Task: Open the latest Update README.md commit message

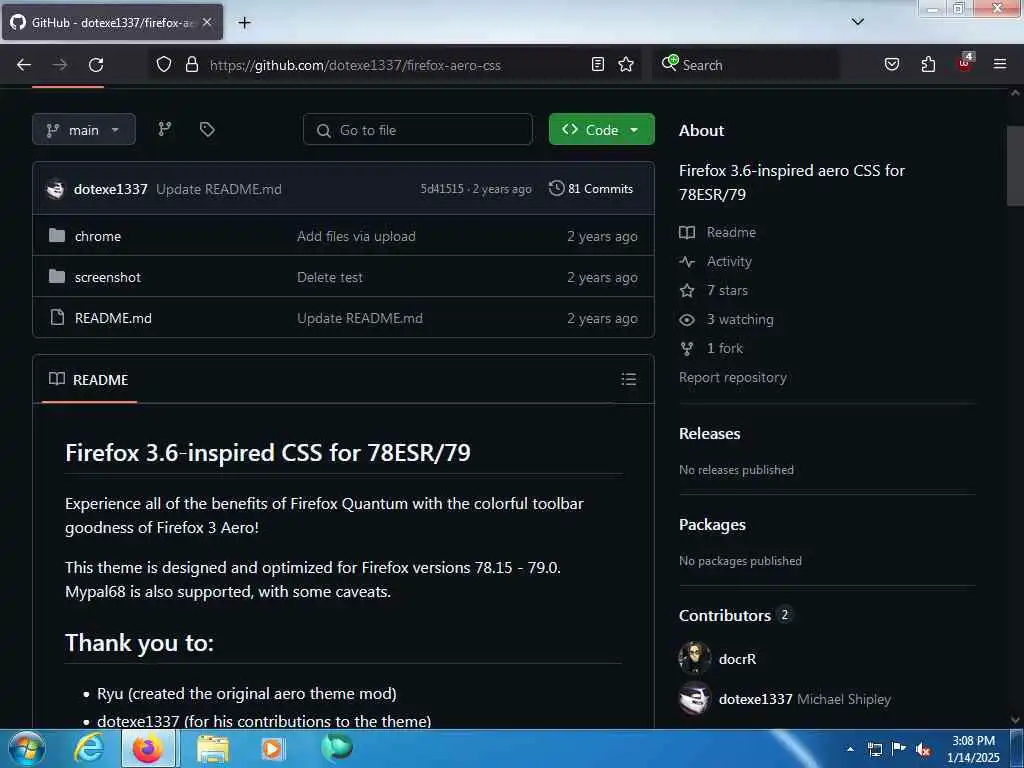Action: 219,189
